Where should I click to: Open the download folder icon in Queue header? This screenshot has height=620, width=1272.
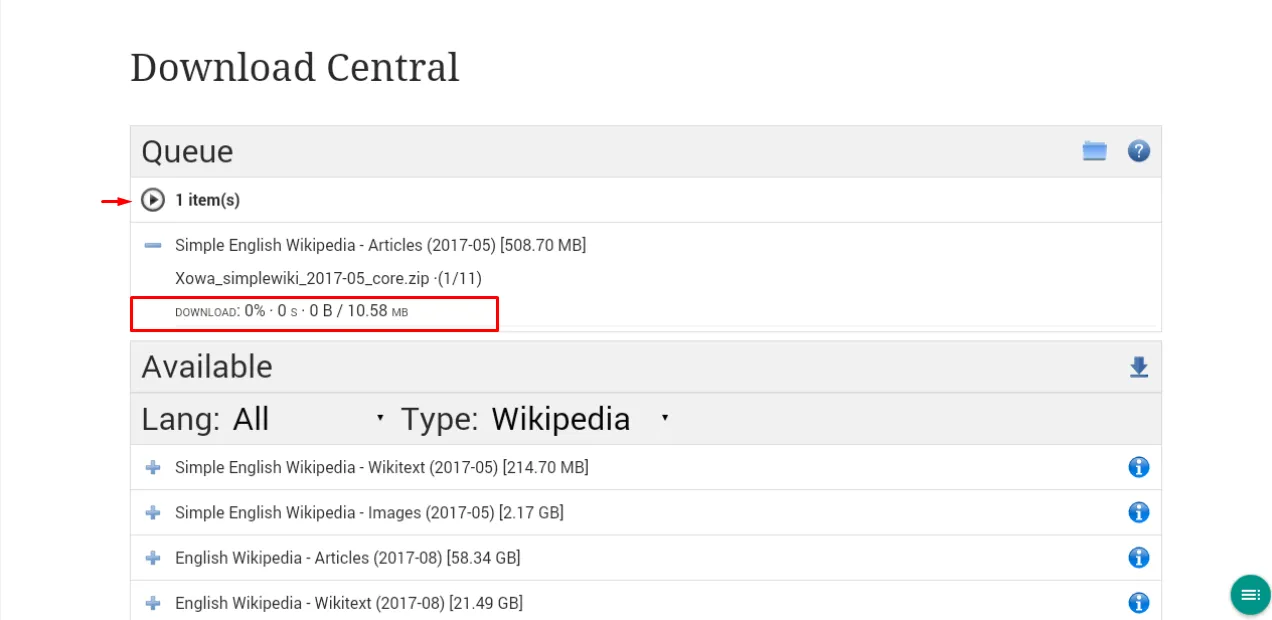pos(1094,151)
